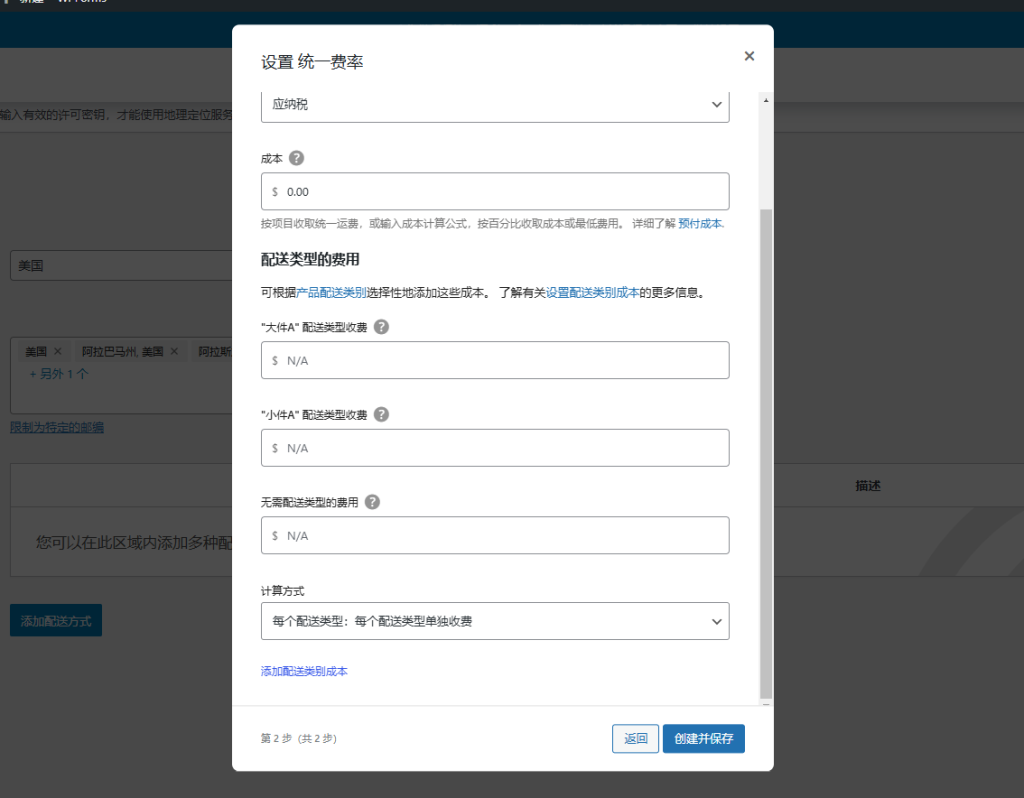The height and width of the screenshot is (798, 1024).
Task: Click the 创建并保存 button
Action: point(704,738)
